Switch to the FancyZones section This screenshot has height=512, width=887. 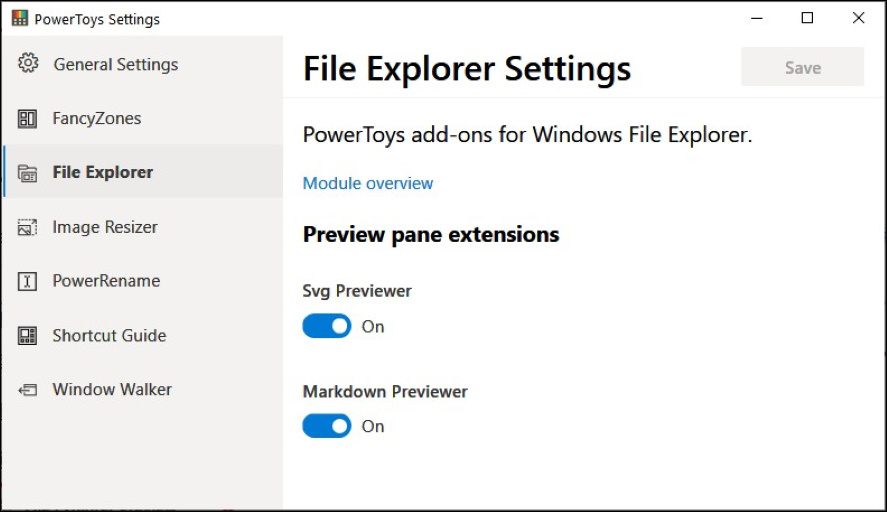97,119
